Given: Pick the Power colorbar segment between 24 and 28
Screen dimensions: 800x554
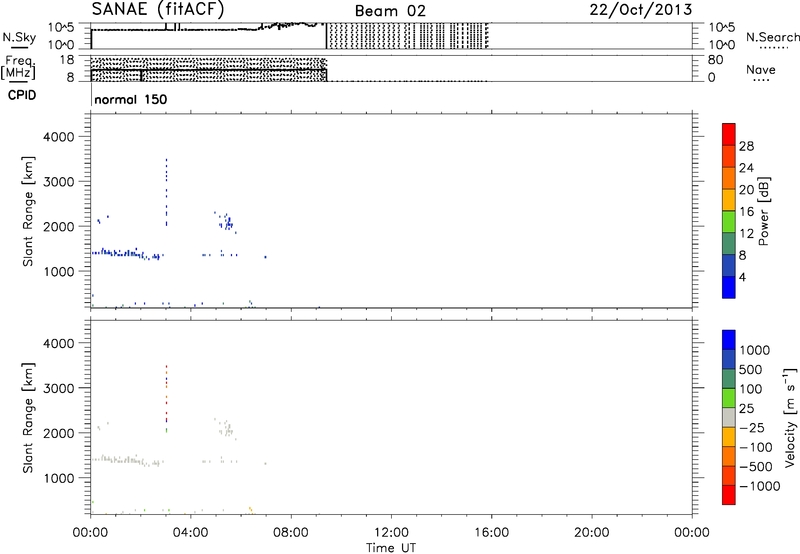Looking at the screenshot, I should coord(729,156).
